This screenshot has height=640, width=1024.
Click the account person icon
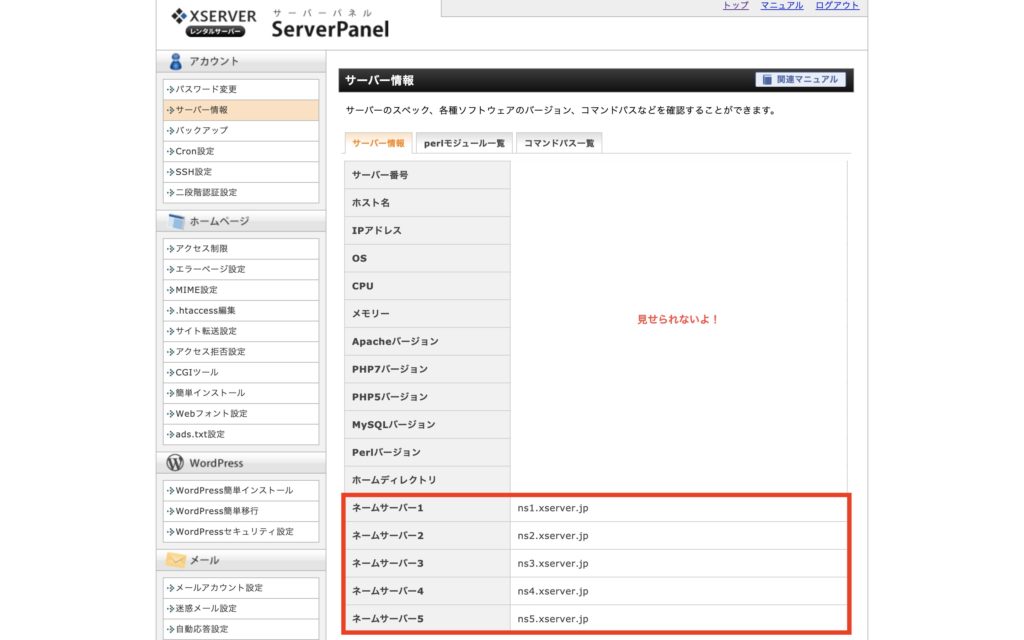click(x=175, y=61)
